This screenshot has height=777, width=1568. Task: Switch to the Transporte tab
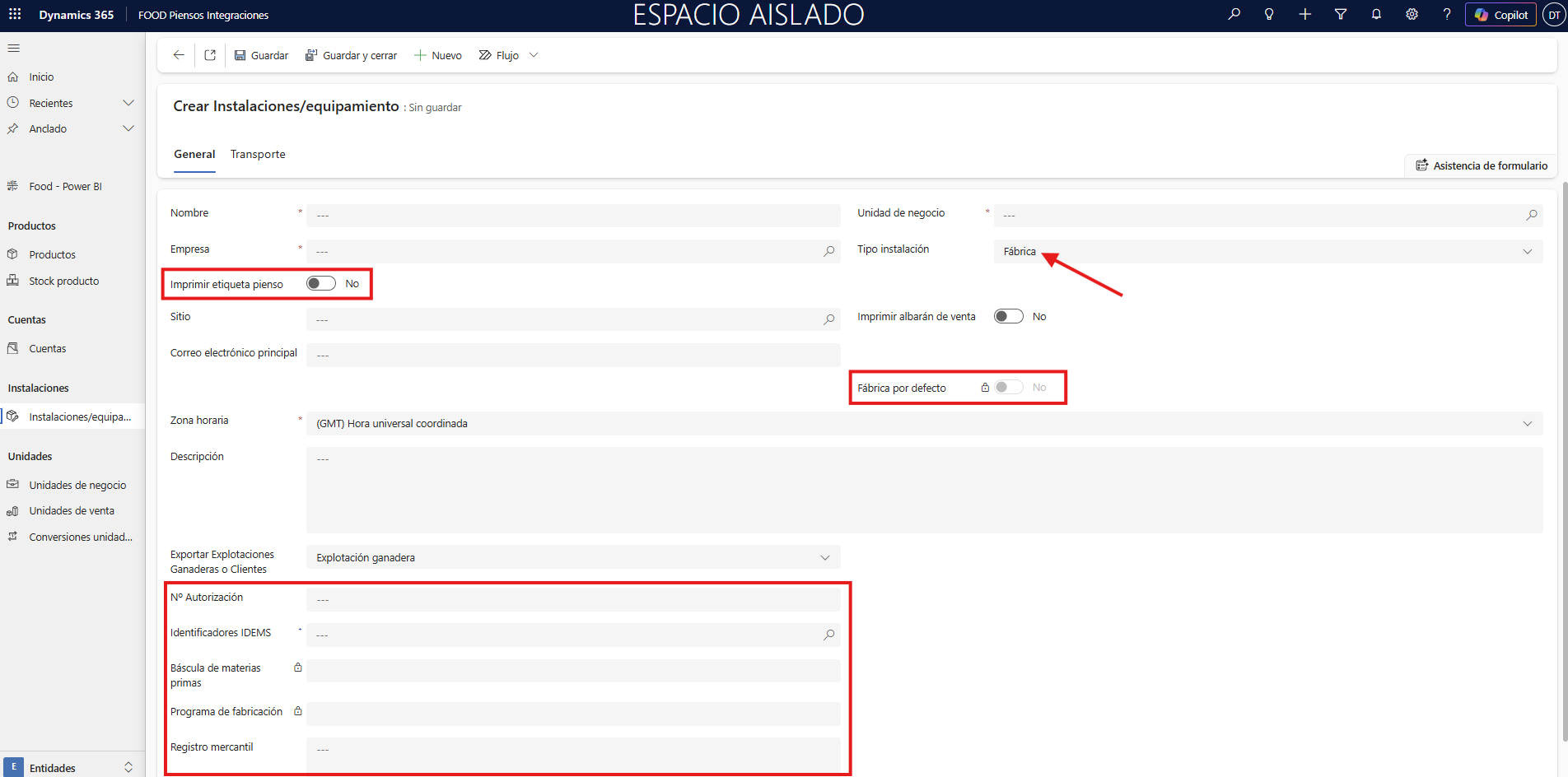click(x=258, y=154)
